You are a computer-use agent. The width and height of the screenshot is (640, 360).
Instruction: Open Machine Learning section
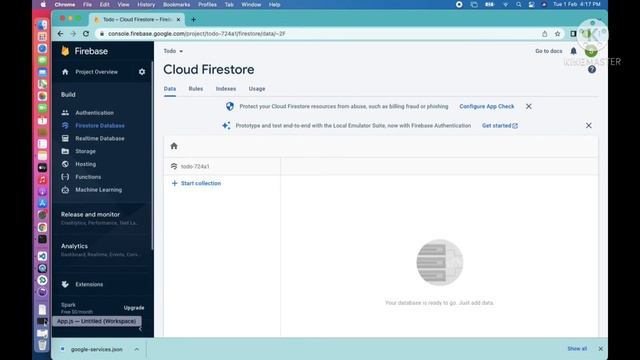click(98, 190)
